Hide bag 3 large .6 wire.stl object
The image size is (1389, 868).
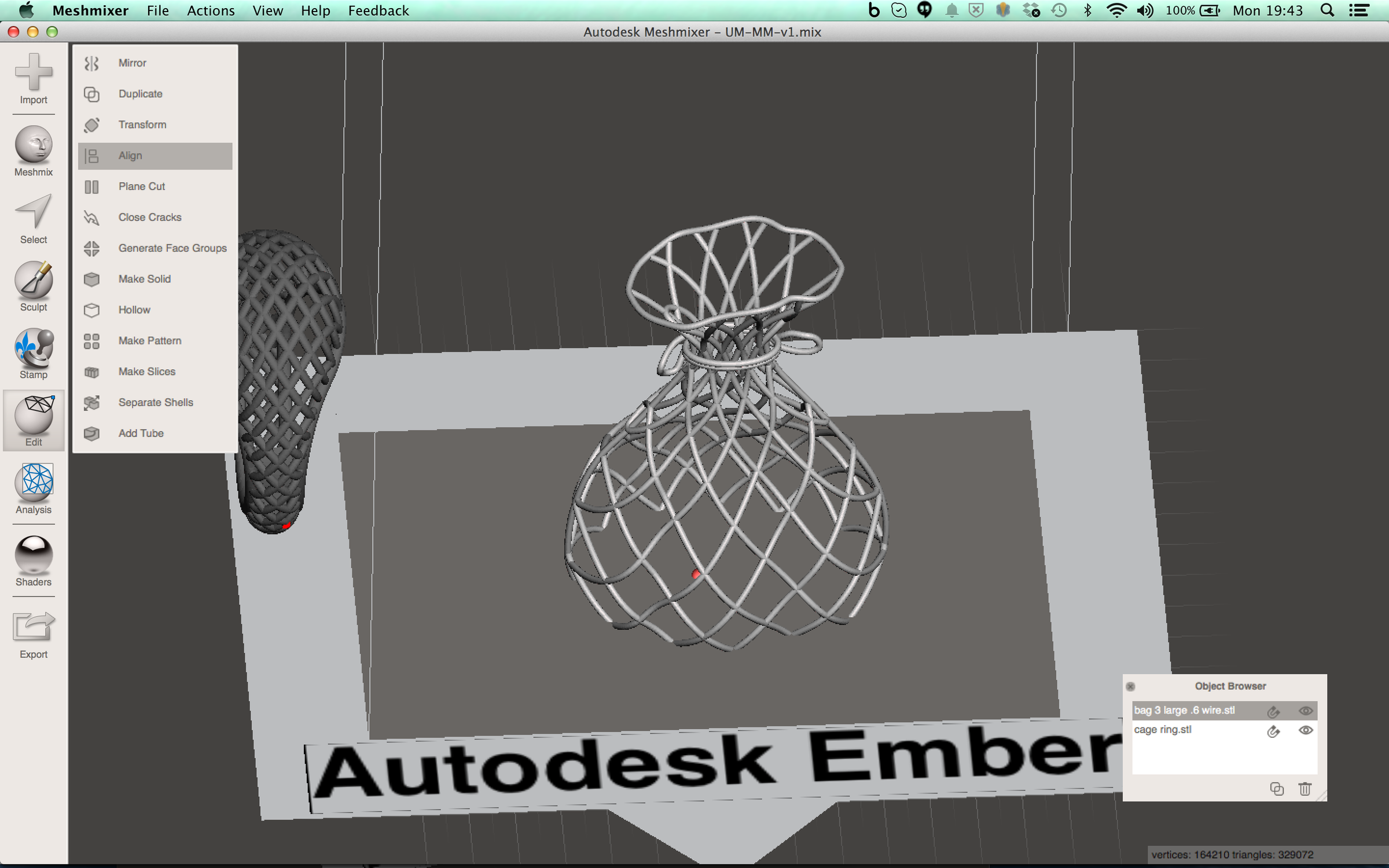click(1306, 711)
